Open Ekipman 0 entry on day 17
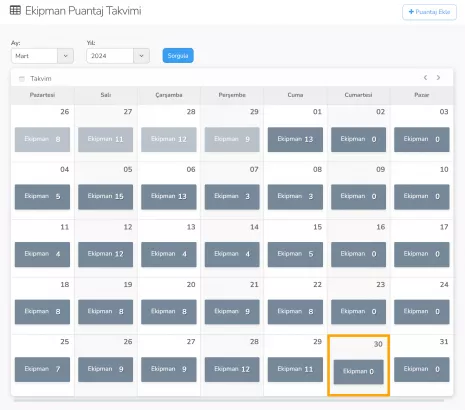Viewport: 465px width, 410px height. tap(422, 254)
